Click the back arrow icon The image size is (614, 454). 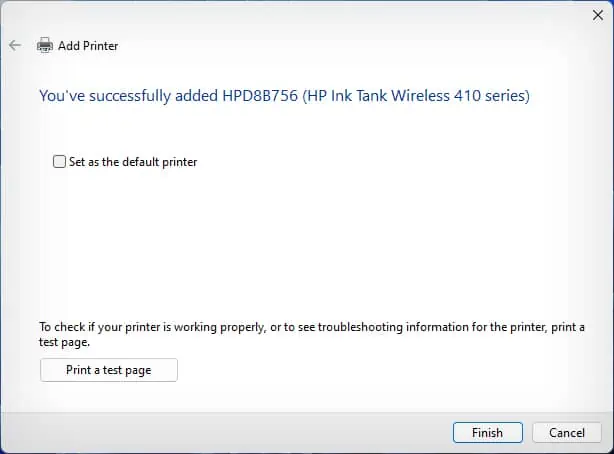(x=14, y=45)
